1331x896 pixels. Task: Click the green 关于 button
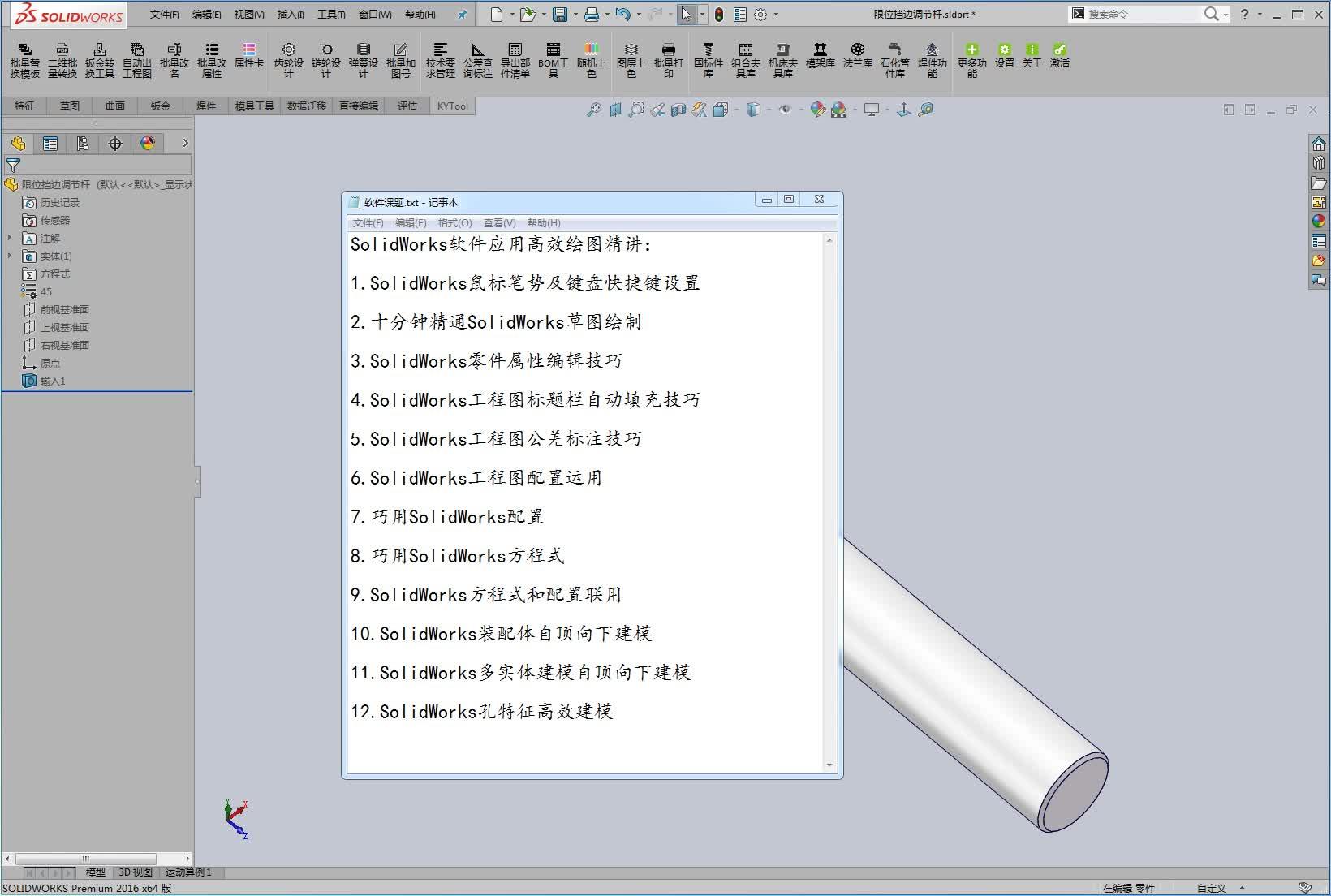(x=1032, y=55)
